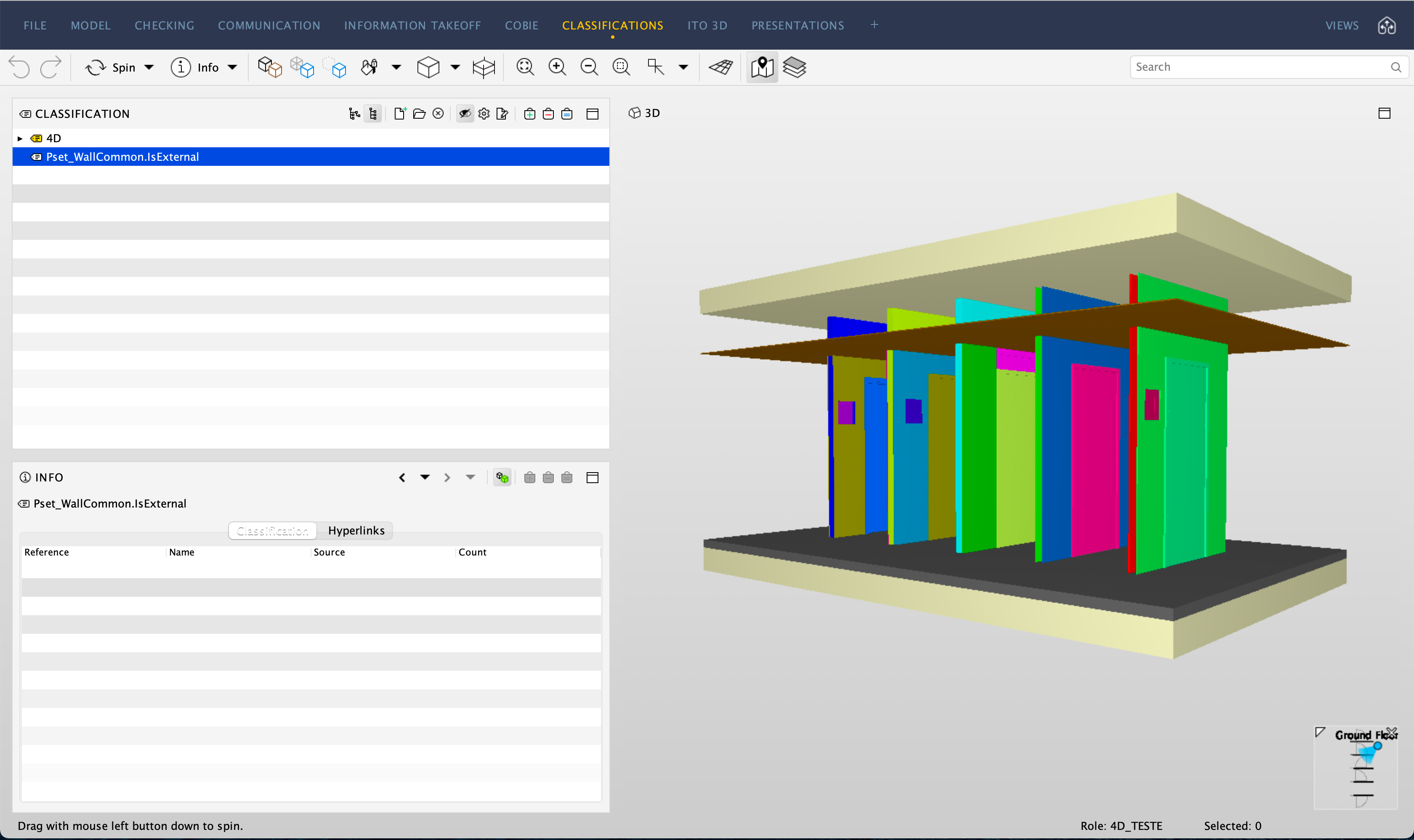Switch to the COBIE tab

[x=521, y=26]
